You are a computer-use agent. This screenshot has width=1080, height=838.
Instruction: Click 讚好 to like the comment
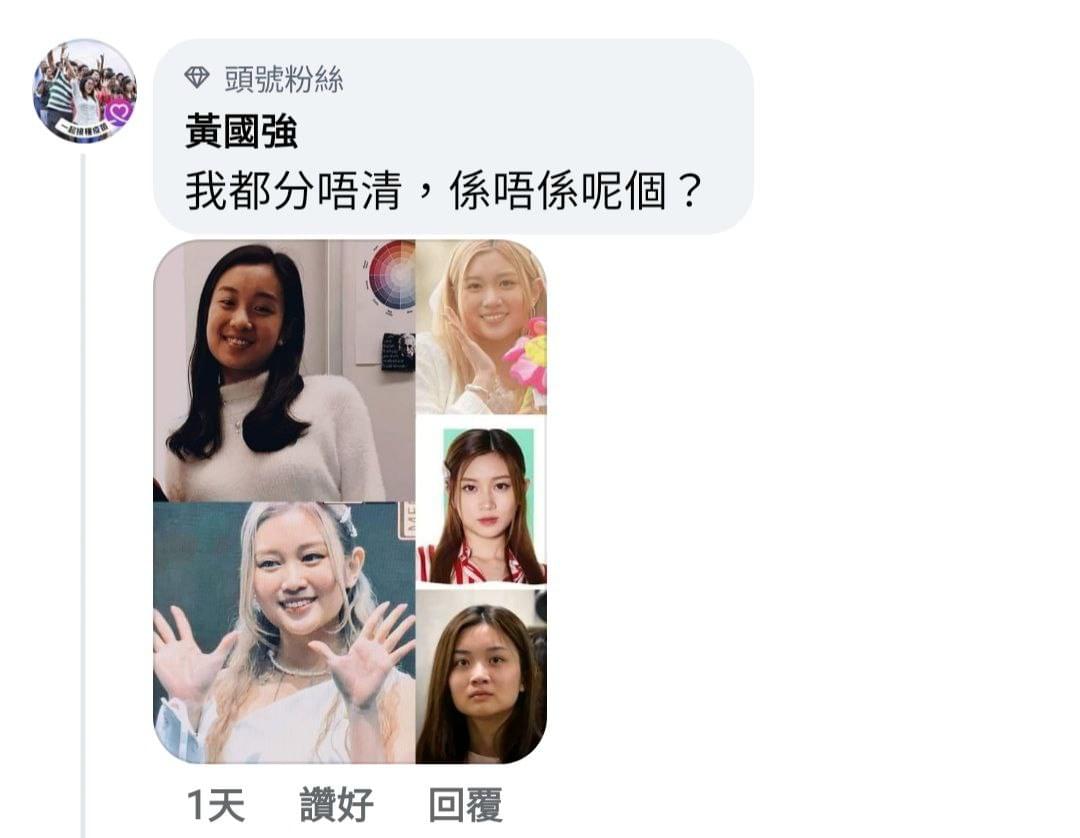pos(336,804)
